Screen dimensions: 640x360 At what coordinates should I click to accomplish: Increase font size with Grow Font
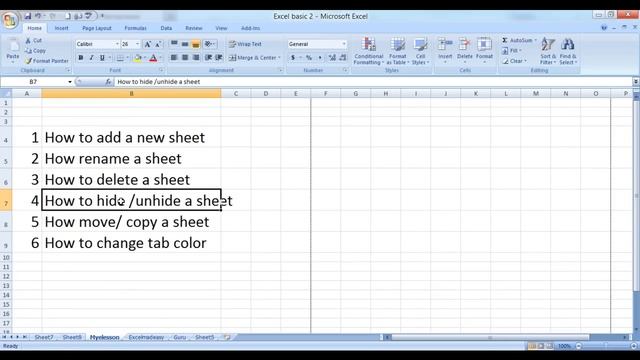coord(148,44)
